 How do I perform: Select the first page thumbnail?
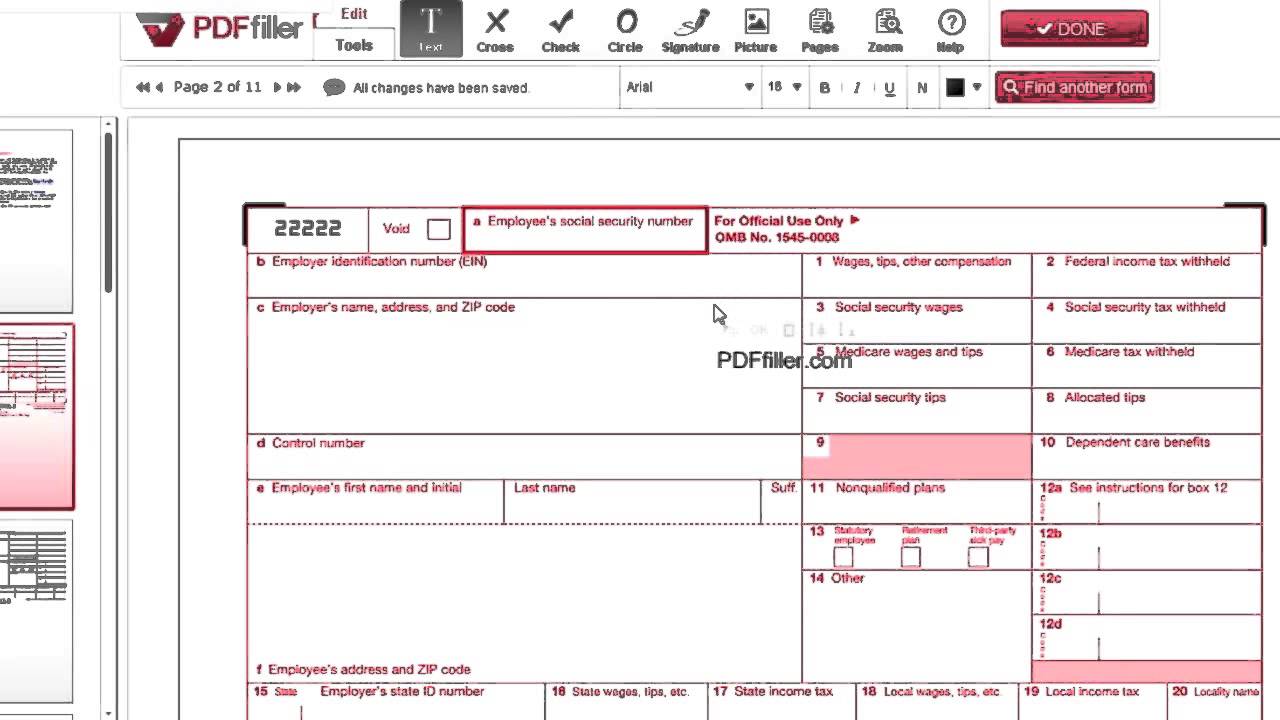[x=36, y=221]
